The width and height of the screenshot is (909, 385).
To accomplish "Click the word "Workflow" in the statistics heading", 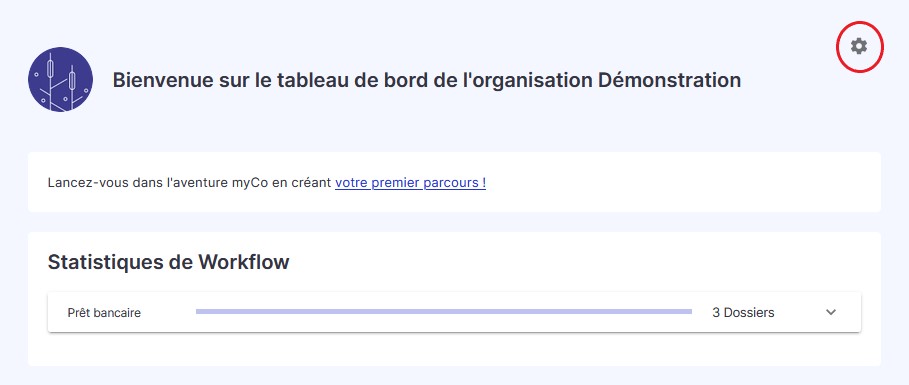I will click(x=243, y=262).
